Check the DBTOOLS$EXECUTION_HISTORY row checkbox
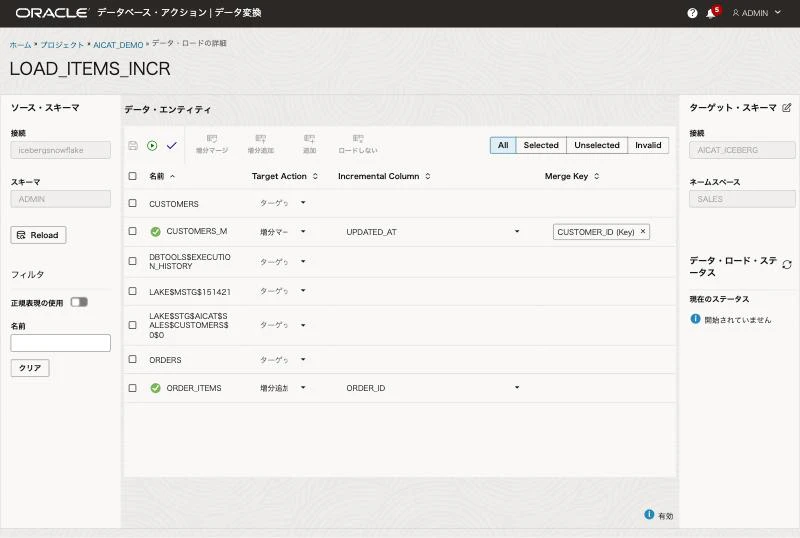800x538 pixels. coord(133,261)
